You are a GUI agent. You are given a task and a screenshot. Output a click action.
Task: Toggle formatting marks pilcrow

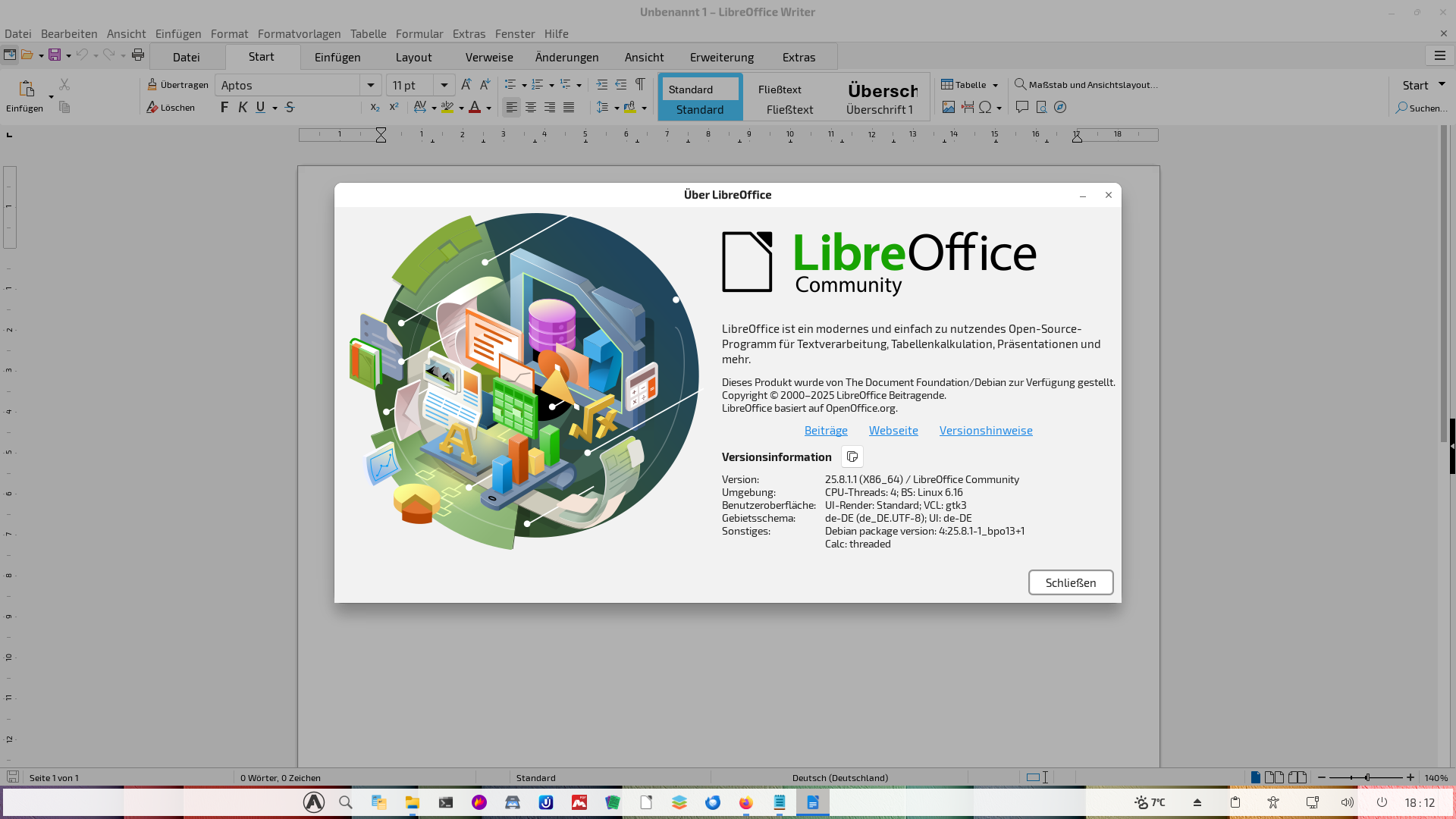[640, 85]
